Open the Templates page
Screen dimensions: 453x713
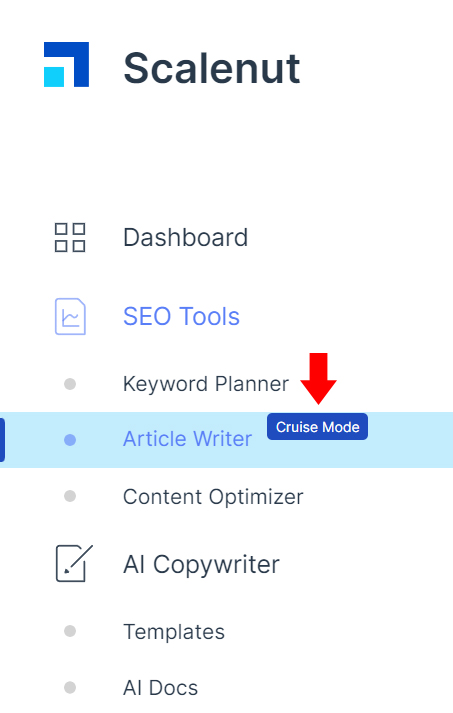pyautogui.click(x=174, y=632)
